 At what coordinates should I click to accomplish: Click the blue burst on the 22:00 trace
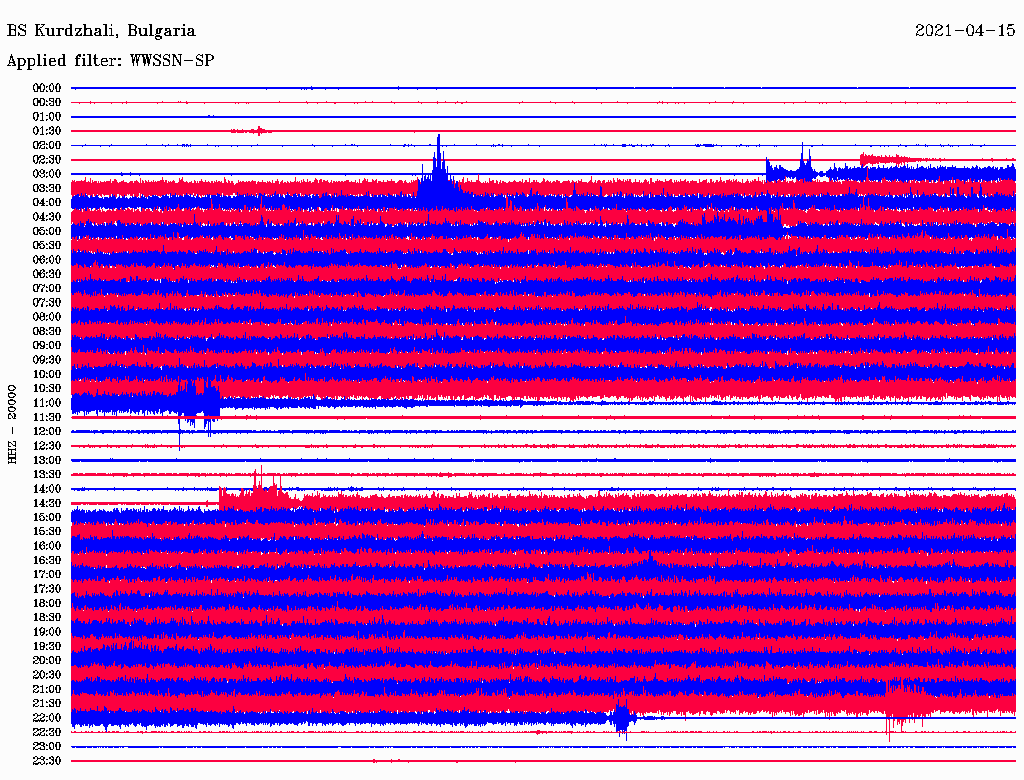pos(622,717)
